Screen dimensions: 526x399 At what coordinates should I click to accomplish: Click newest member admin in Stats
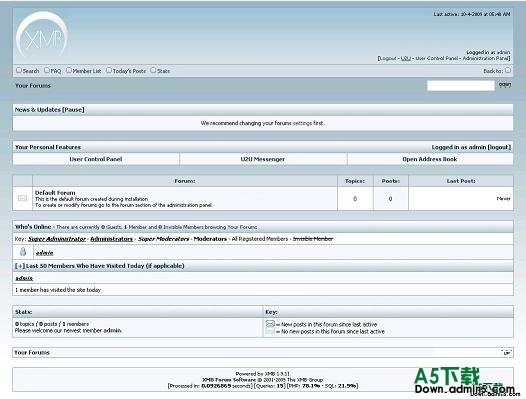pos(112,331)
